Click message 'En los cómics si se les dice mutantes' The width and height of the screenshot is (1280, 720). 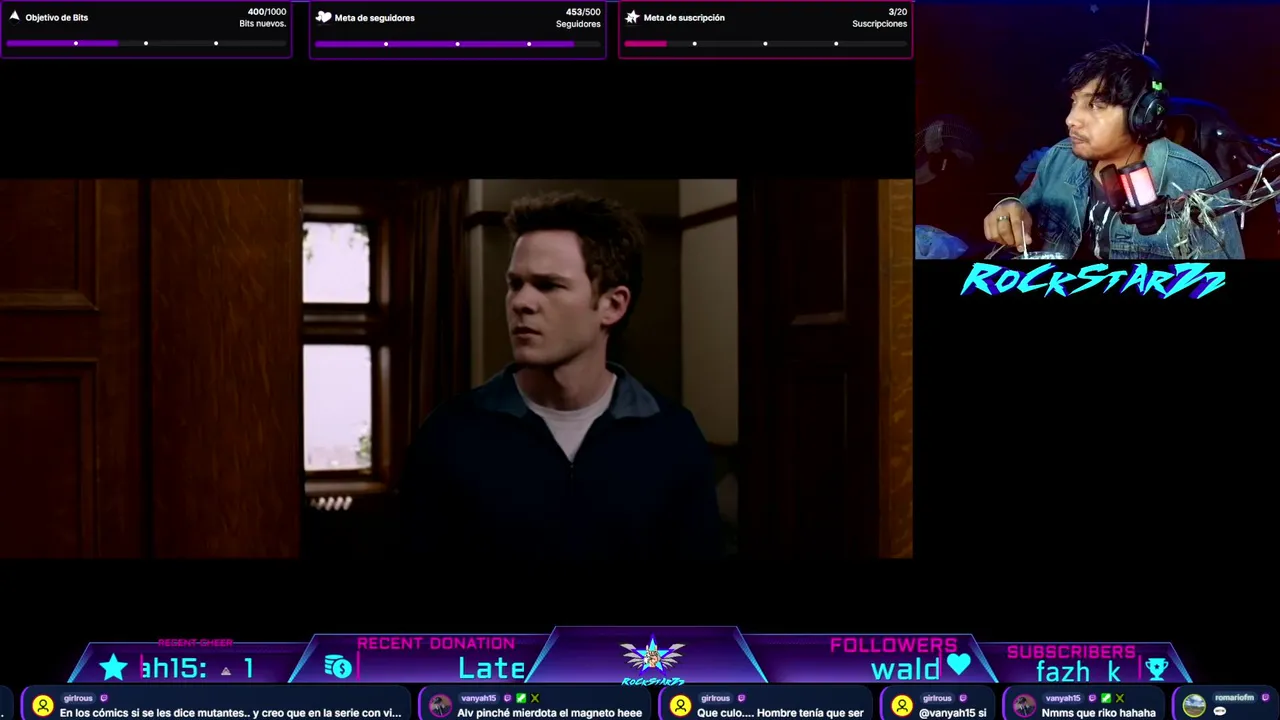[x=230, y=713]
